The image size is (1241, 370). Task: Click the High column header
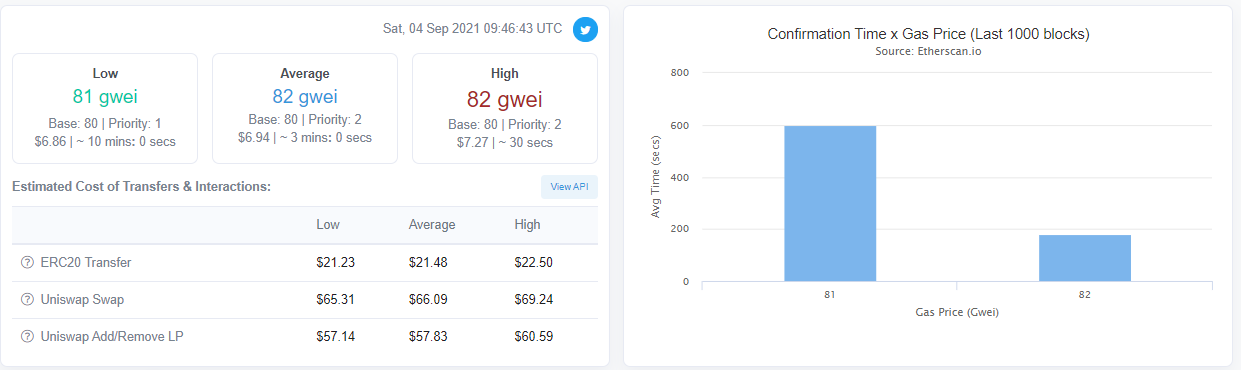click(527, 225)
